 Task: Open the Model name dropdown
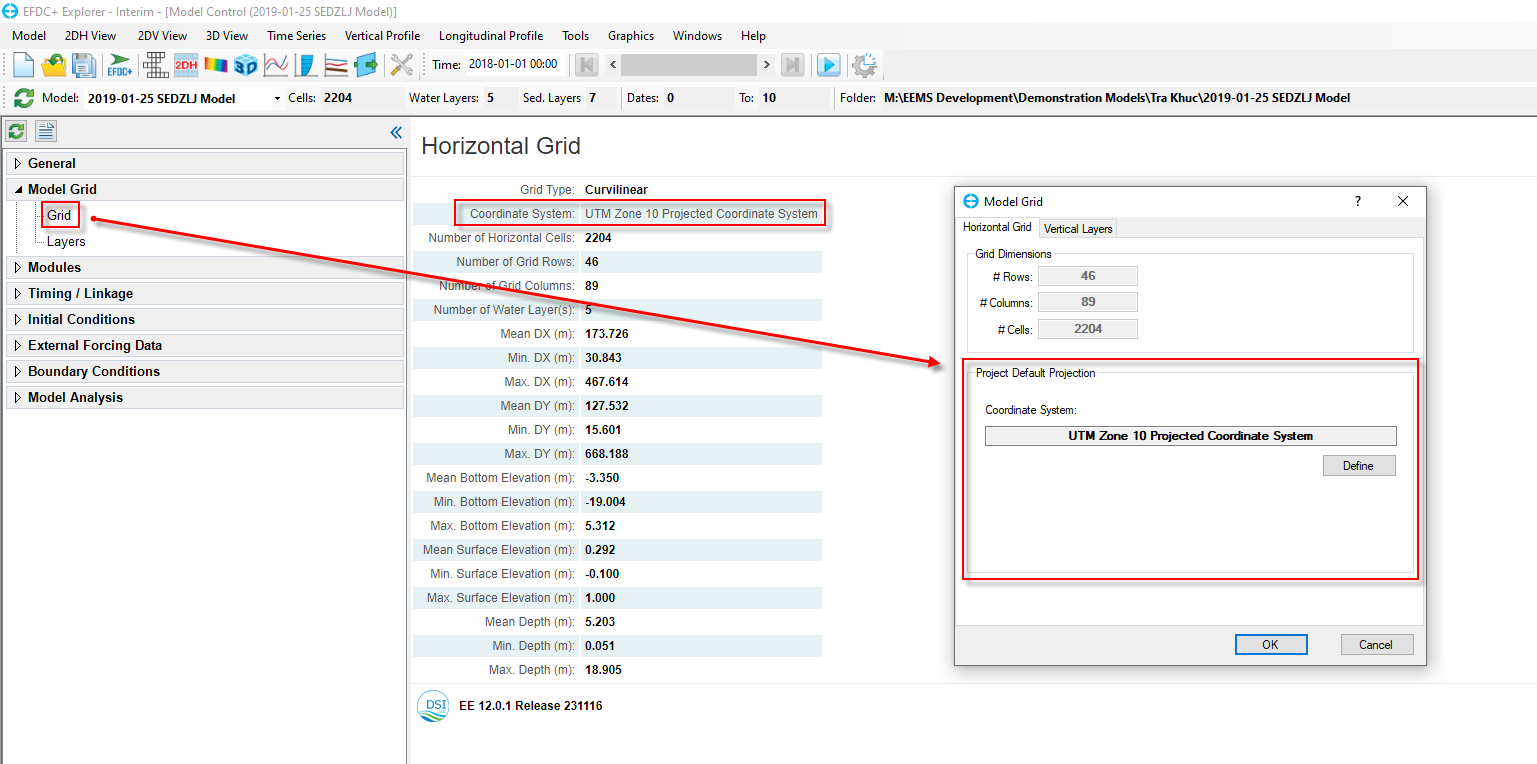(277, 99)
